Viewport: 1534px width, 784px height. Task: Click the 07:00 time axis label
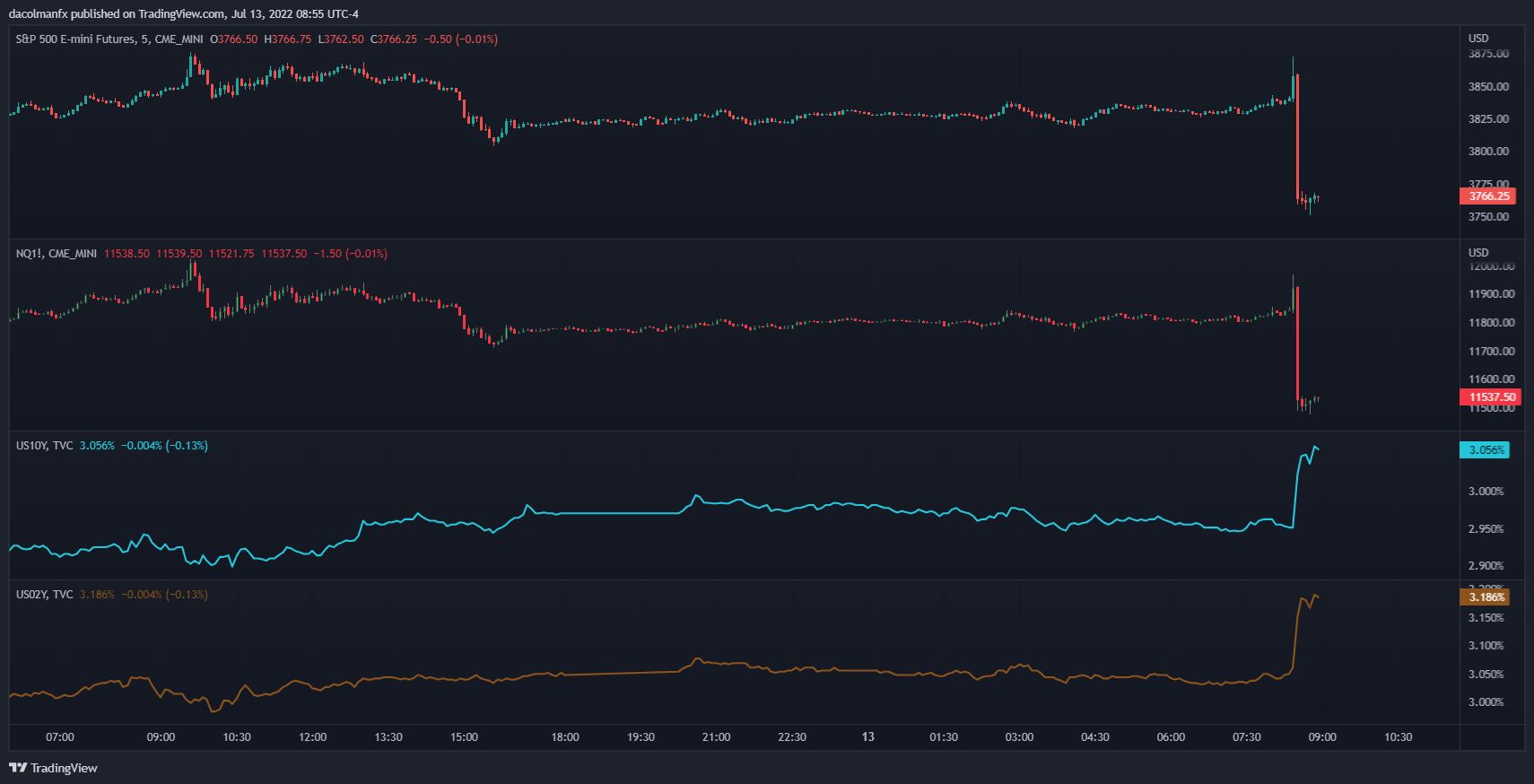pyautogui.click(x=60, y=737)
